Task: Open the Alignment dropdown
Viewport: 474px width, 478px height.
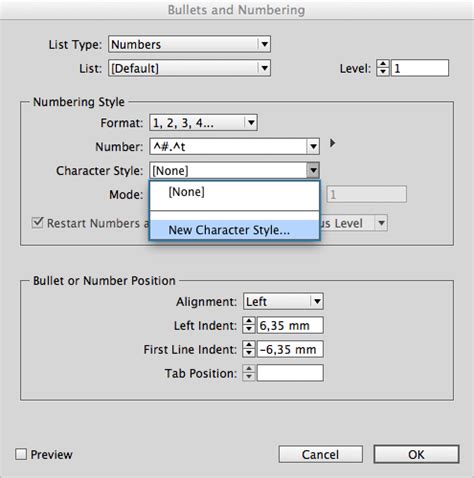Action: pyautogui.click(x=283, y=302)
